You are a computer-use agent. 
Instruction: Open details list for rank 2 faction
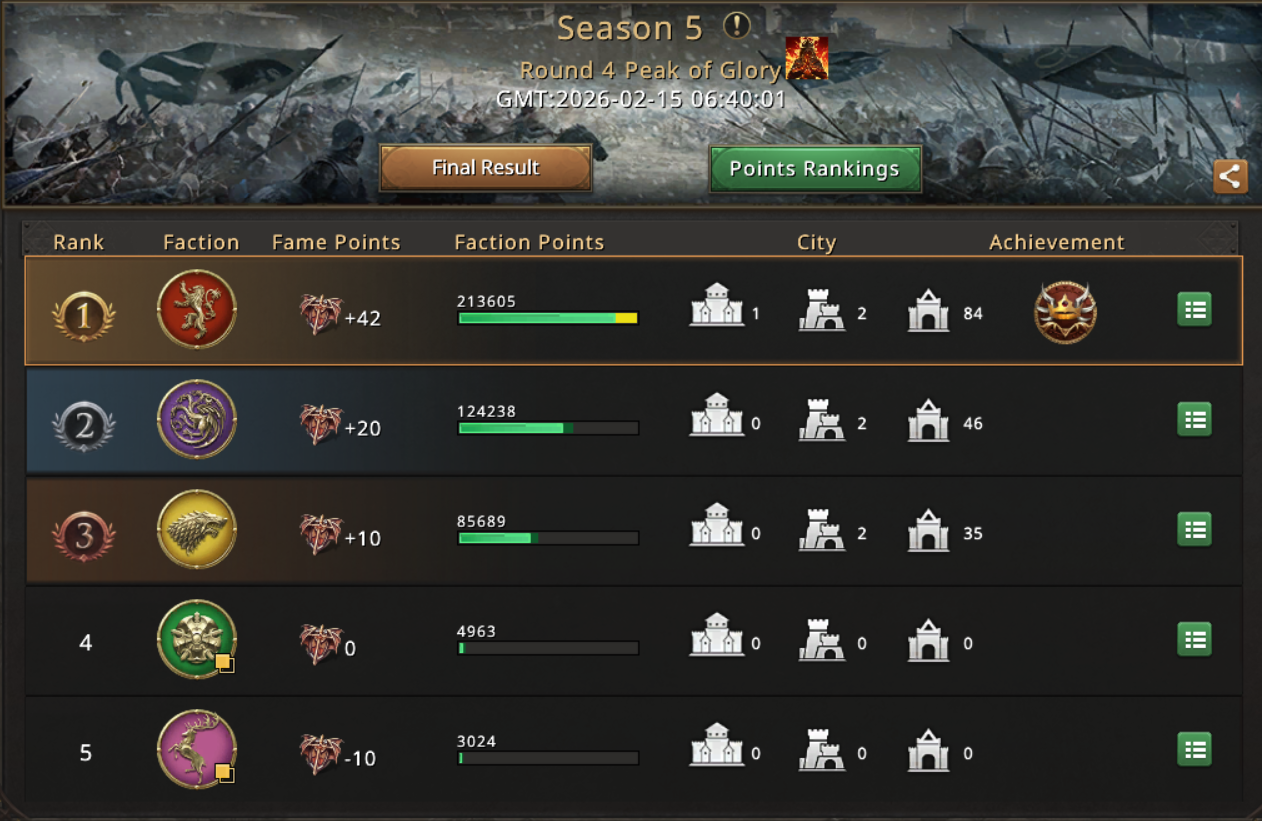pos(1194,420)
